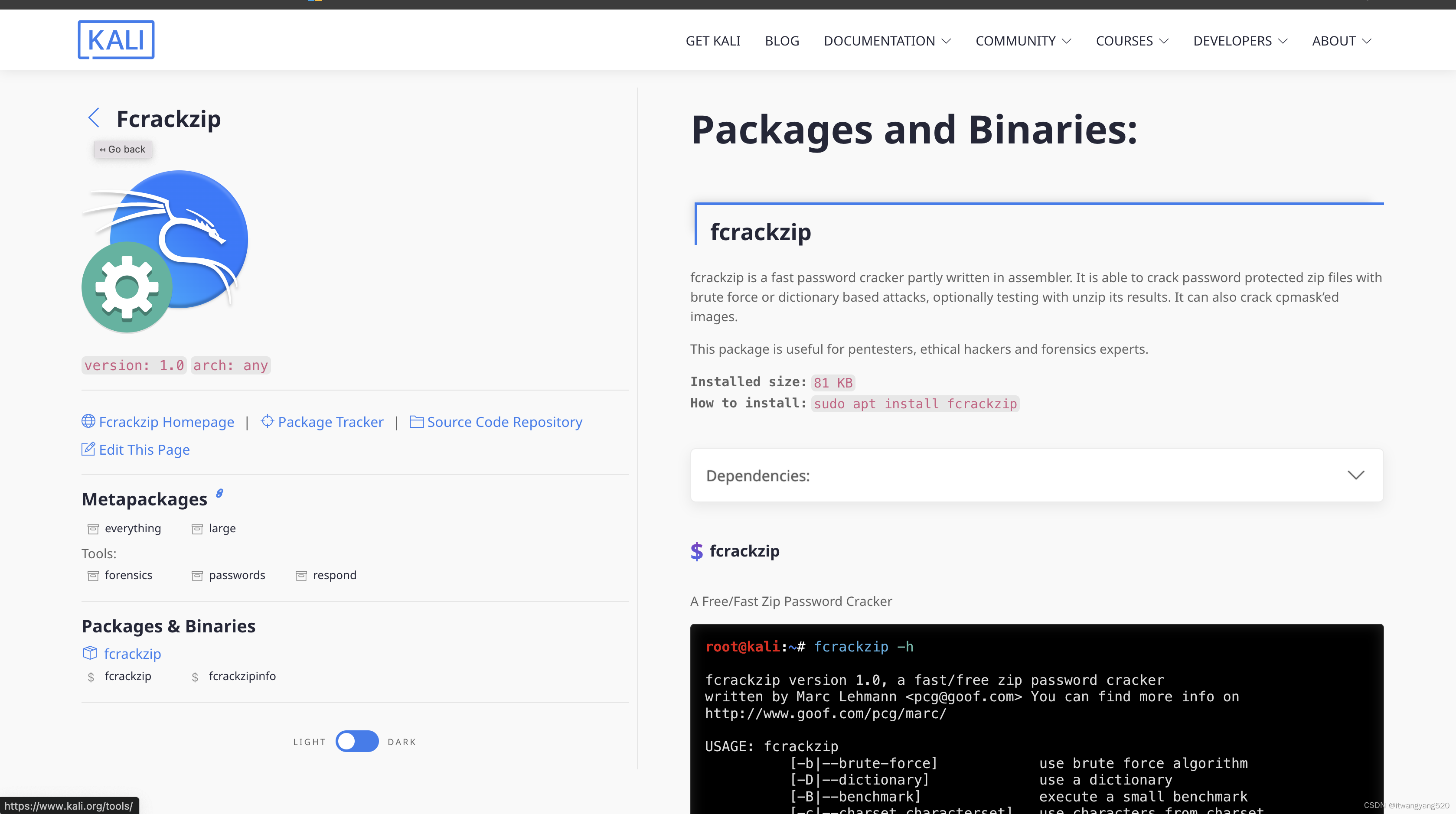Open the passwords tools category

[x=237, y=575]
